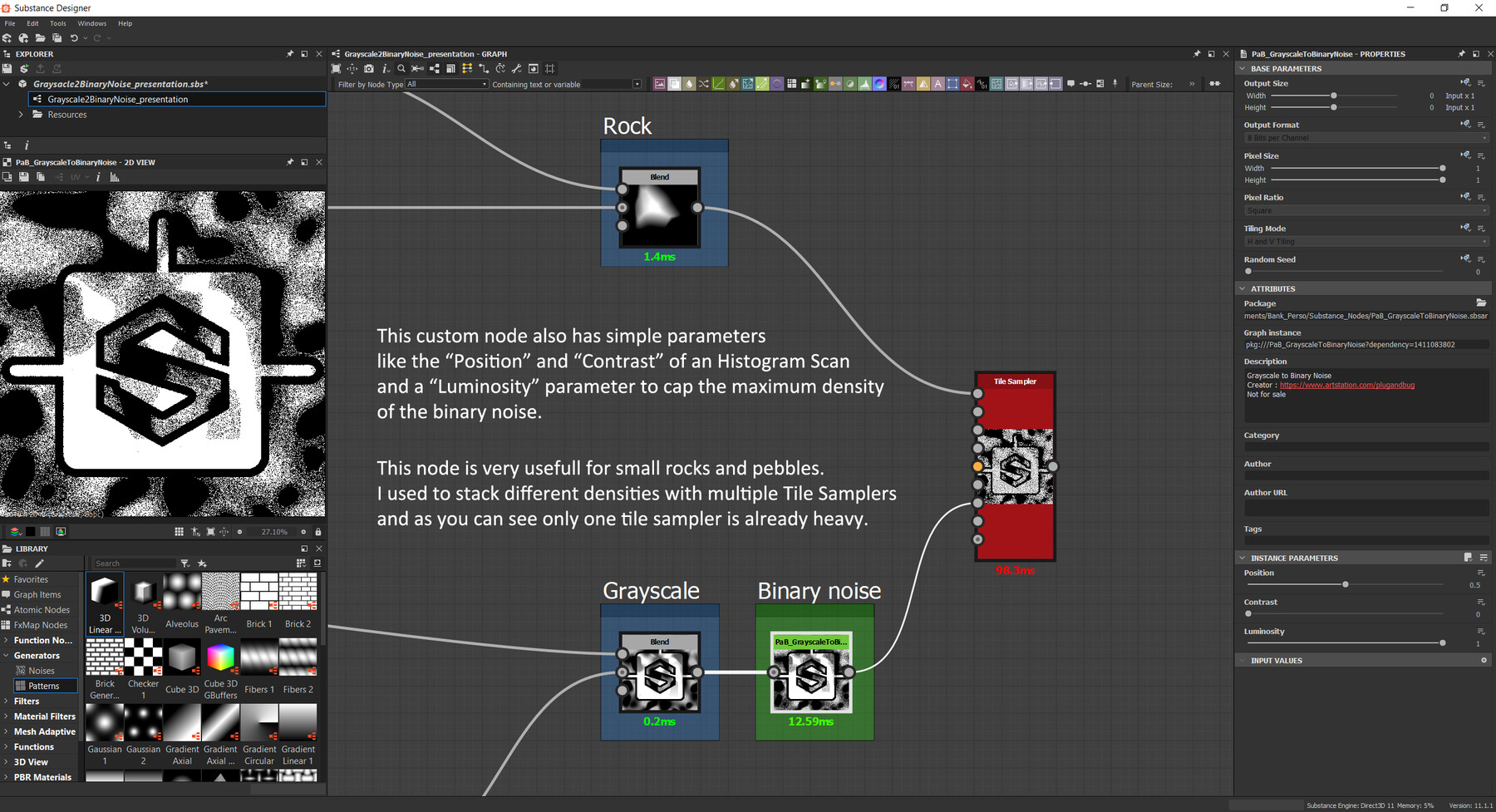The width and height of the screenshot is (1496, 812).
Task: Select the Tile Sampler node in graph
Action: [1015, 466]
